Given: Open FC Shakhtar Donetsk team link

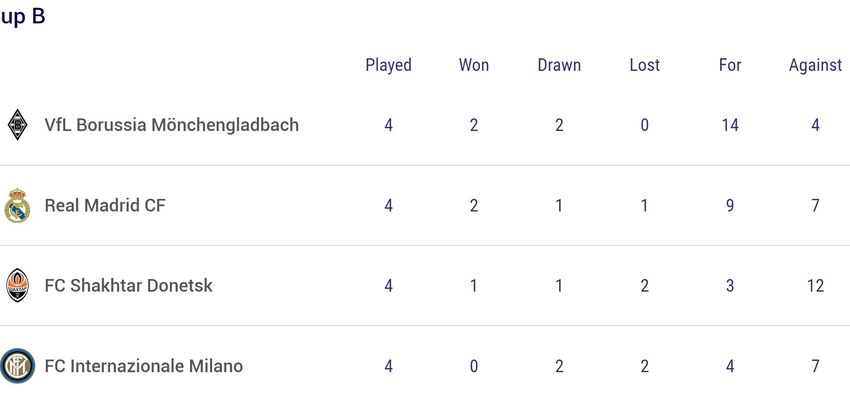Looking at the screenshot, I should tap(128, 286).
